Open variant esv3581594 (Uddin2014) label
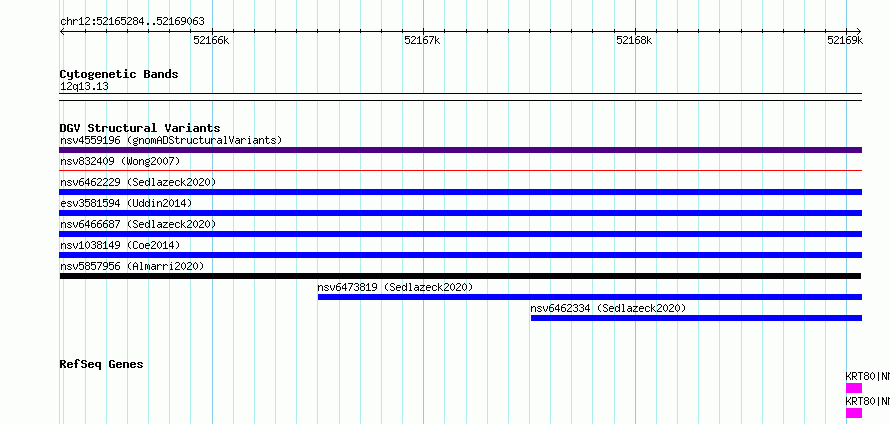890x424 pixels. click(126, 203)
